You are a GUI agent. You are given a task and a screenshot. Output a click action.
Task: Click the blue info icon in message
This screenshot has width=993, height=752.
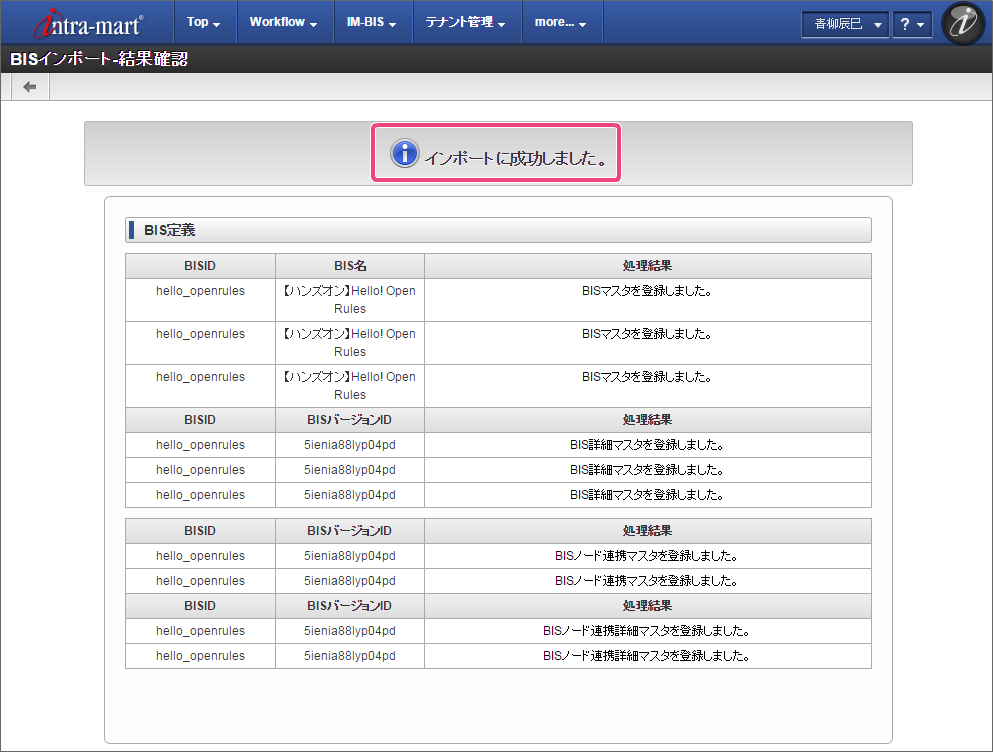tap(404, 154)
